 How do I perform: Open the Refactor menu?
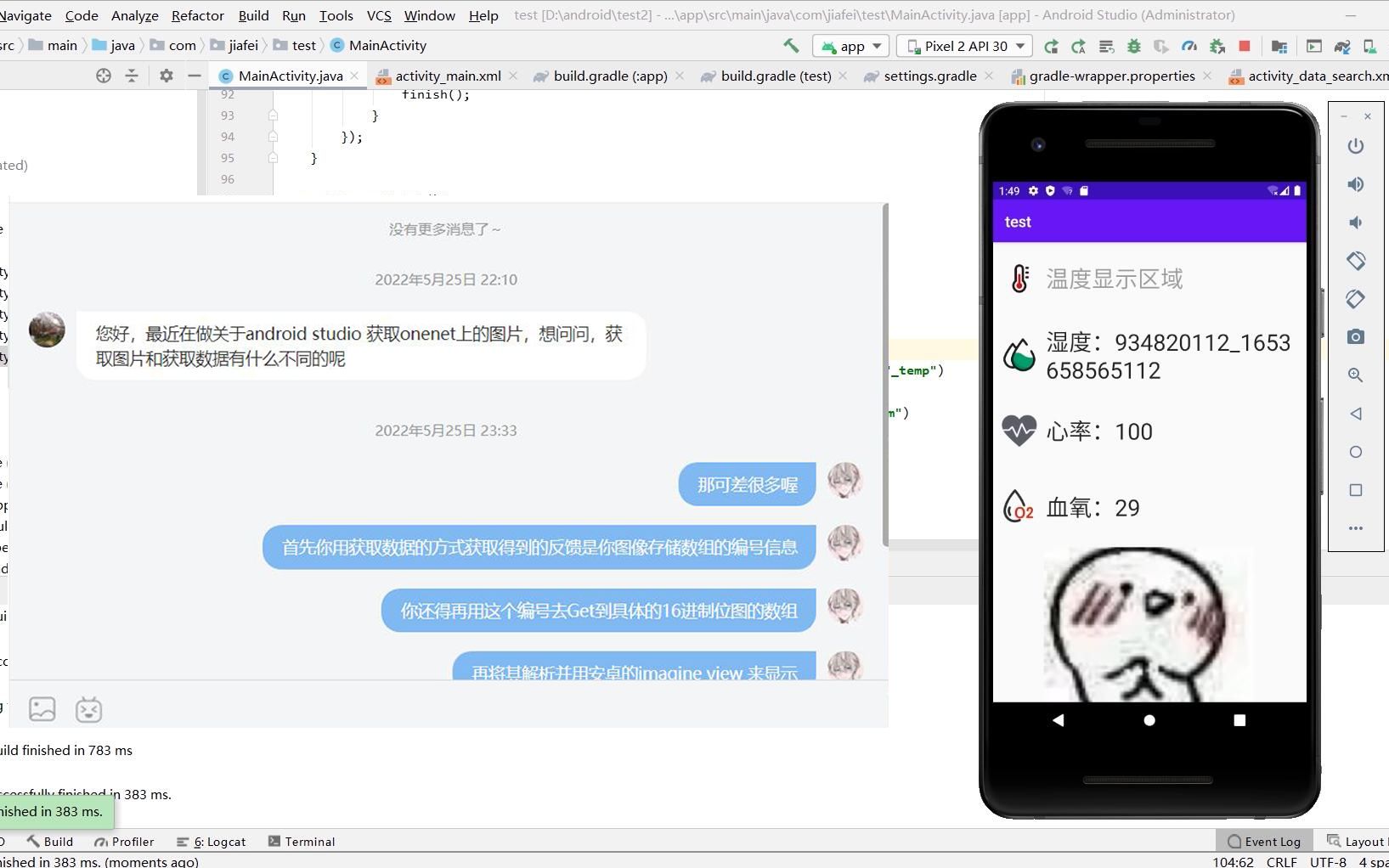(x=197, y=15)
